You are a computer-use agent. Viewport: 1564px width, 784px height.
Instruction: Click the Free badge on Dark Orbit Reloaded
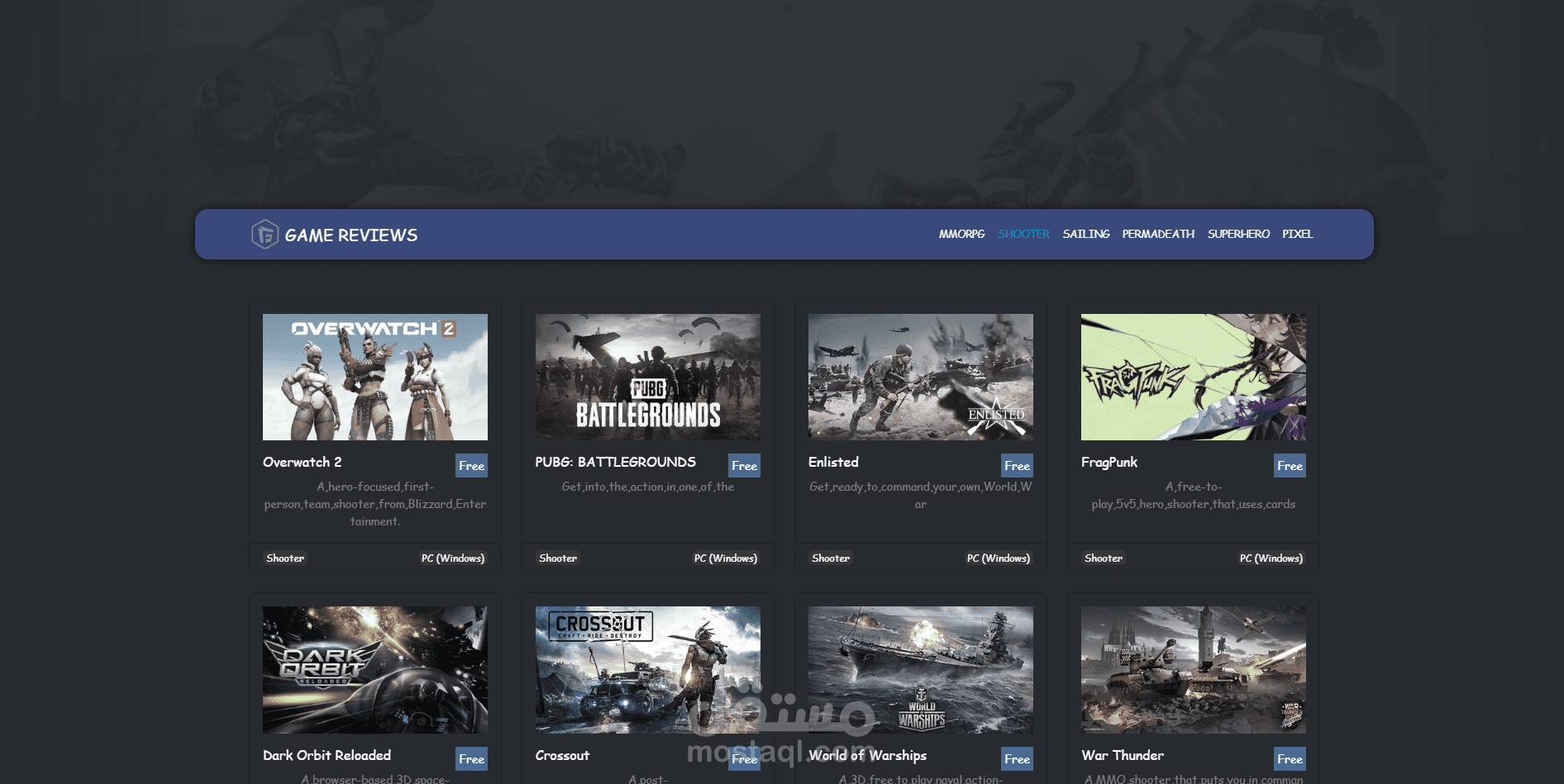[x=471, y=759]
